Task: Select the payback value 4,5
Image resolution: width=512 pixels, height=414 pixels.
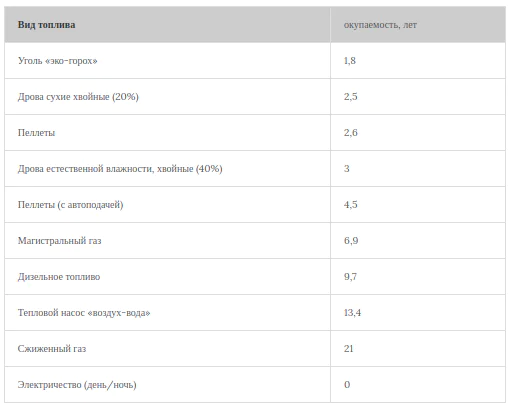Action: (350, 205)
